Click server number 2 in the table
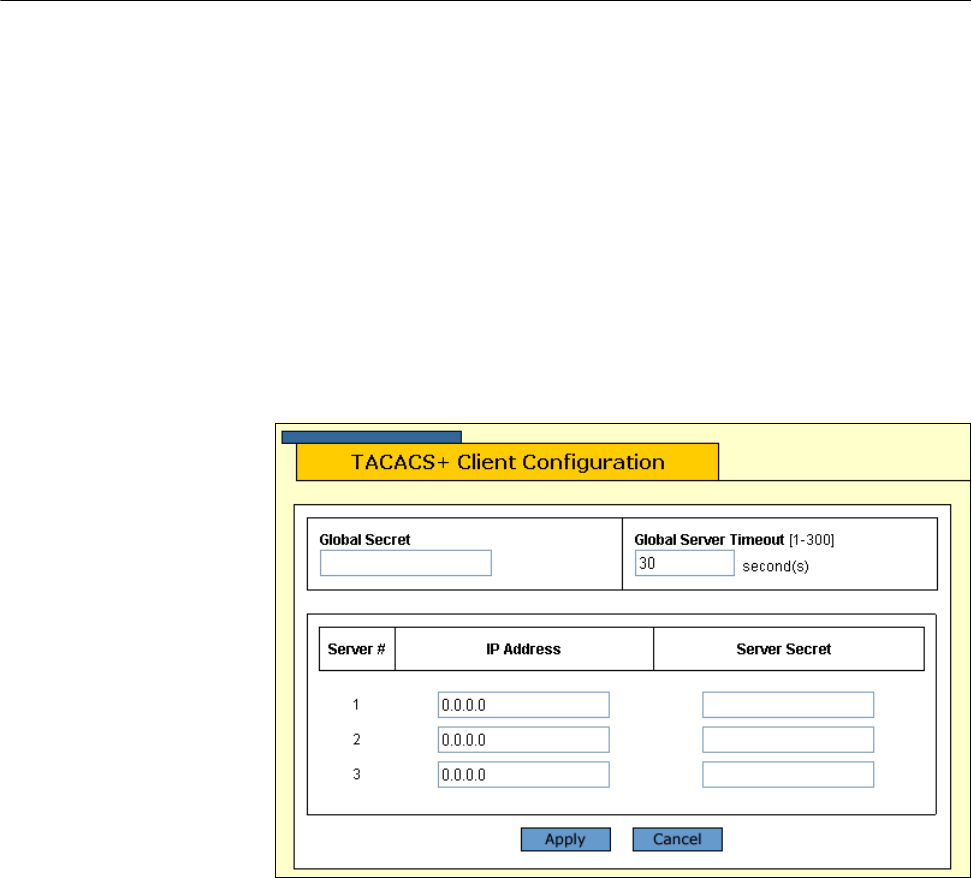 [356, 740]
